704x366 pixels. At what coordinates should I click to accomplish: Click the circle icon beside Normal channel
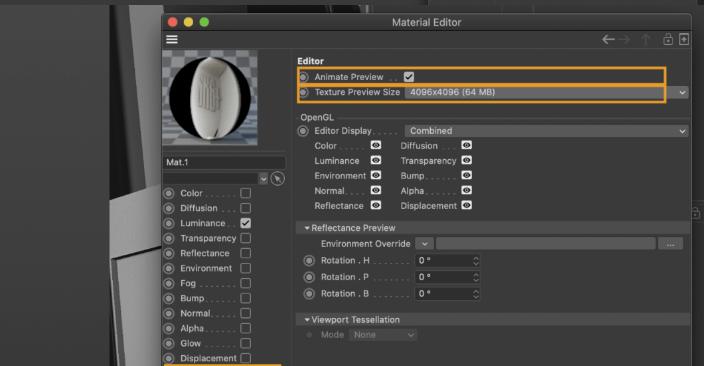coord(169,313)
